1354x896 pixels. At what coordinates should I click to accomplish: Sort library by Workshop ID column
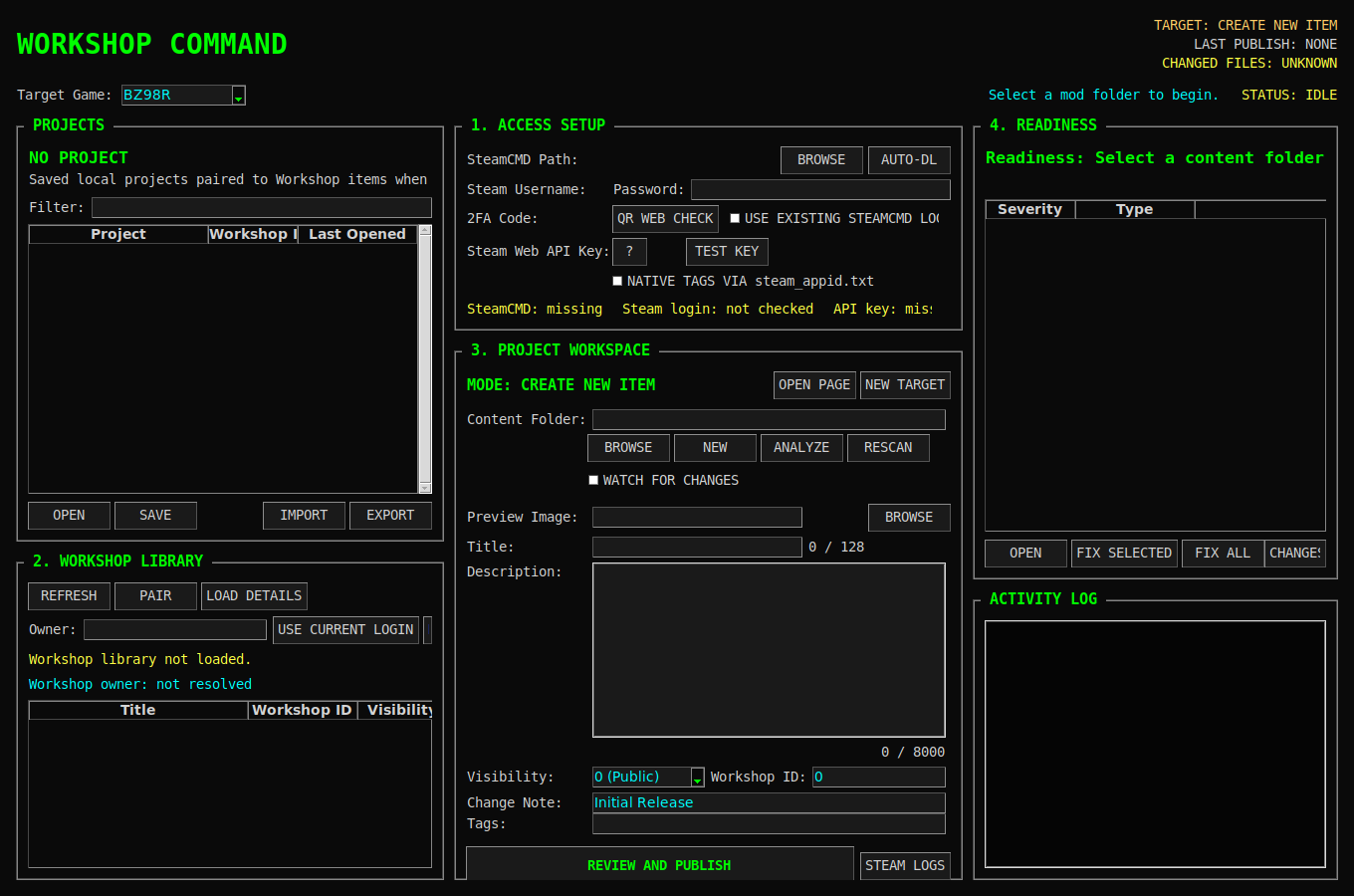pyautogui.click(x=303, y=710)
